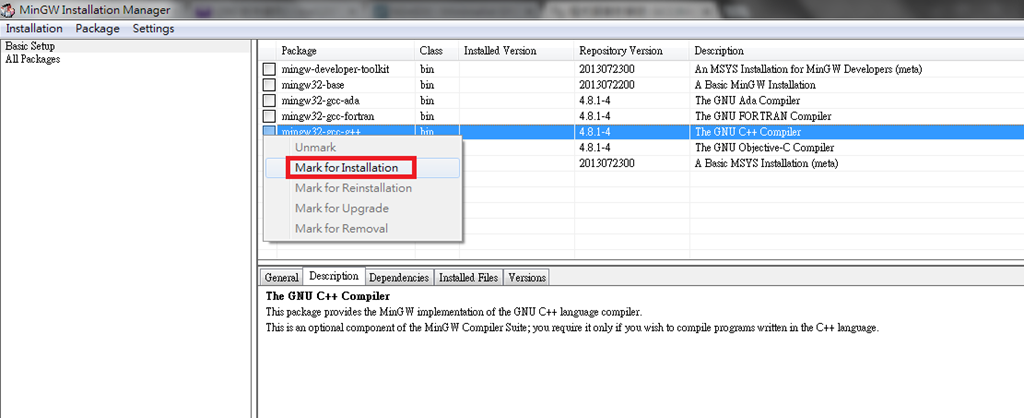Image resolution: width=1024 pixels, height=418 pixels.
Task: Tick the mingw32-gcc-fortran checkbox
Action: click(x=269, y=116)
